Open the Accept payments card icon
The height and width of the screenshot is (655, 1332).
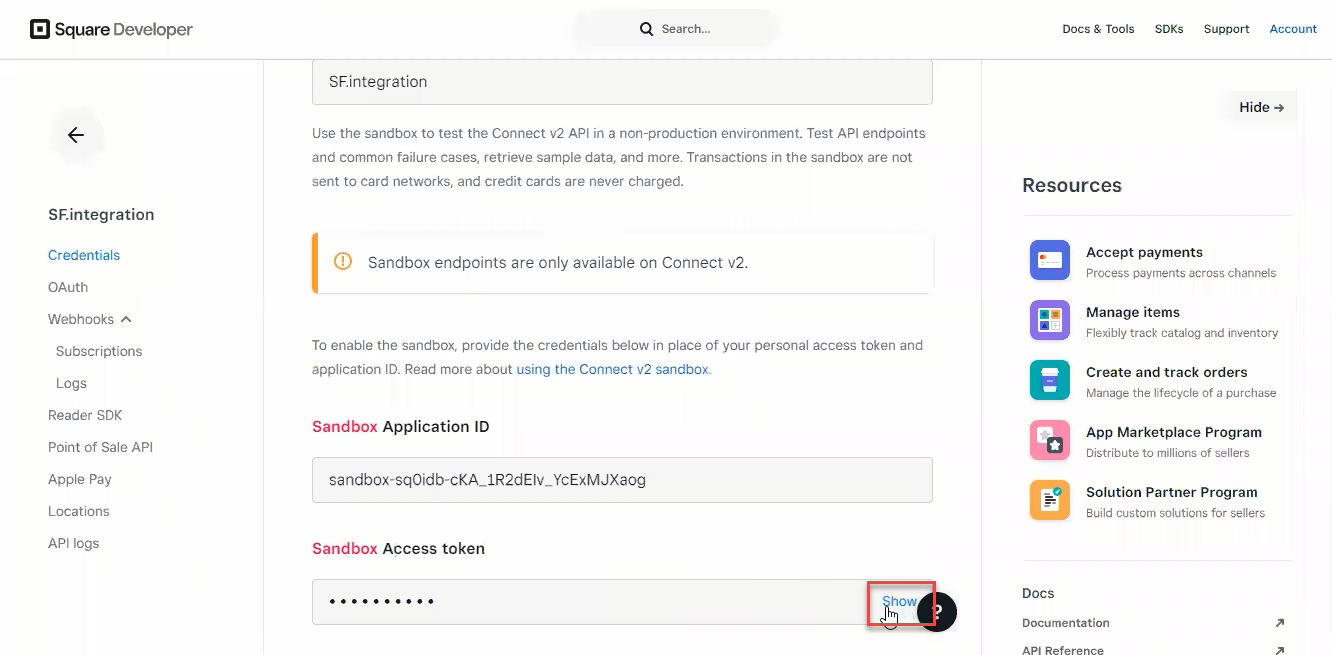(1050, 260)
